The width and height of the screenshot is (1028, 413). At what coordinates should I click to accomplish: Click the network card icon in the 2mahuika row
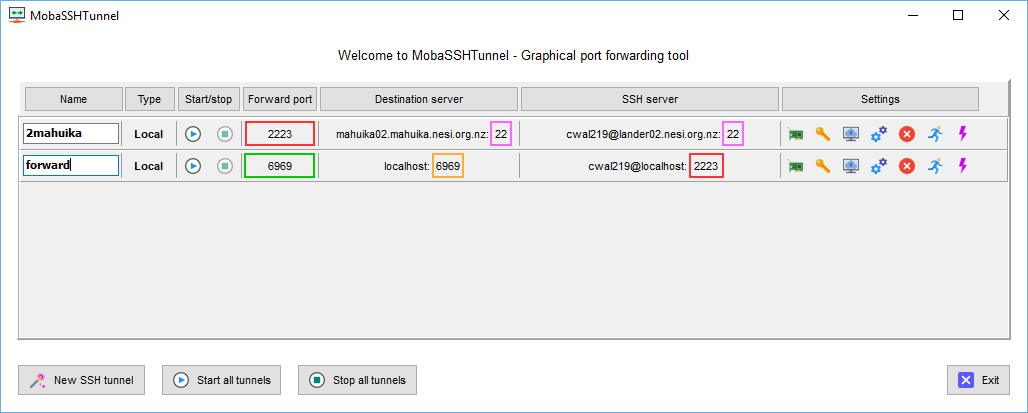(x=795, y=134)
